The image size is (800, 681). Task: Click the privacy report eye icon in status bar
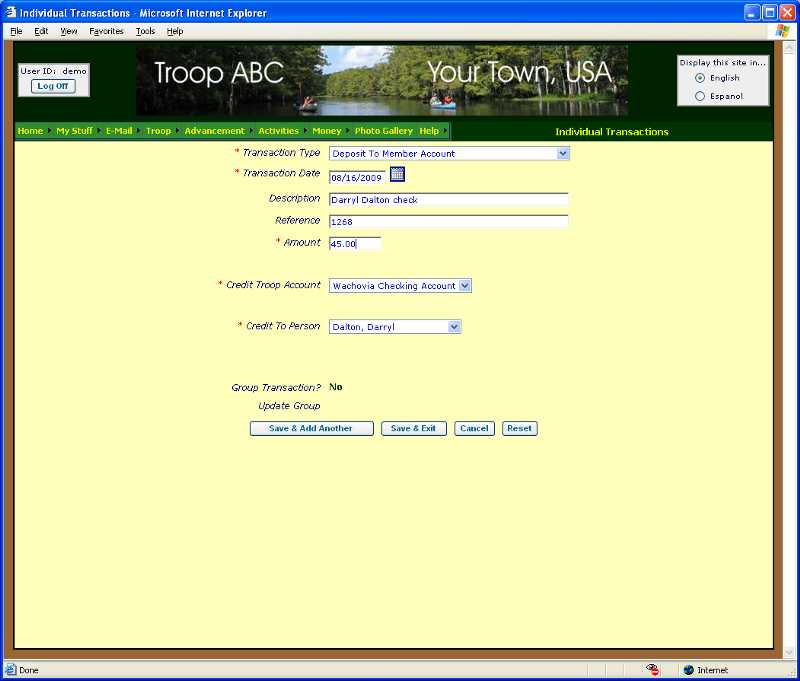[652, 670]
